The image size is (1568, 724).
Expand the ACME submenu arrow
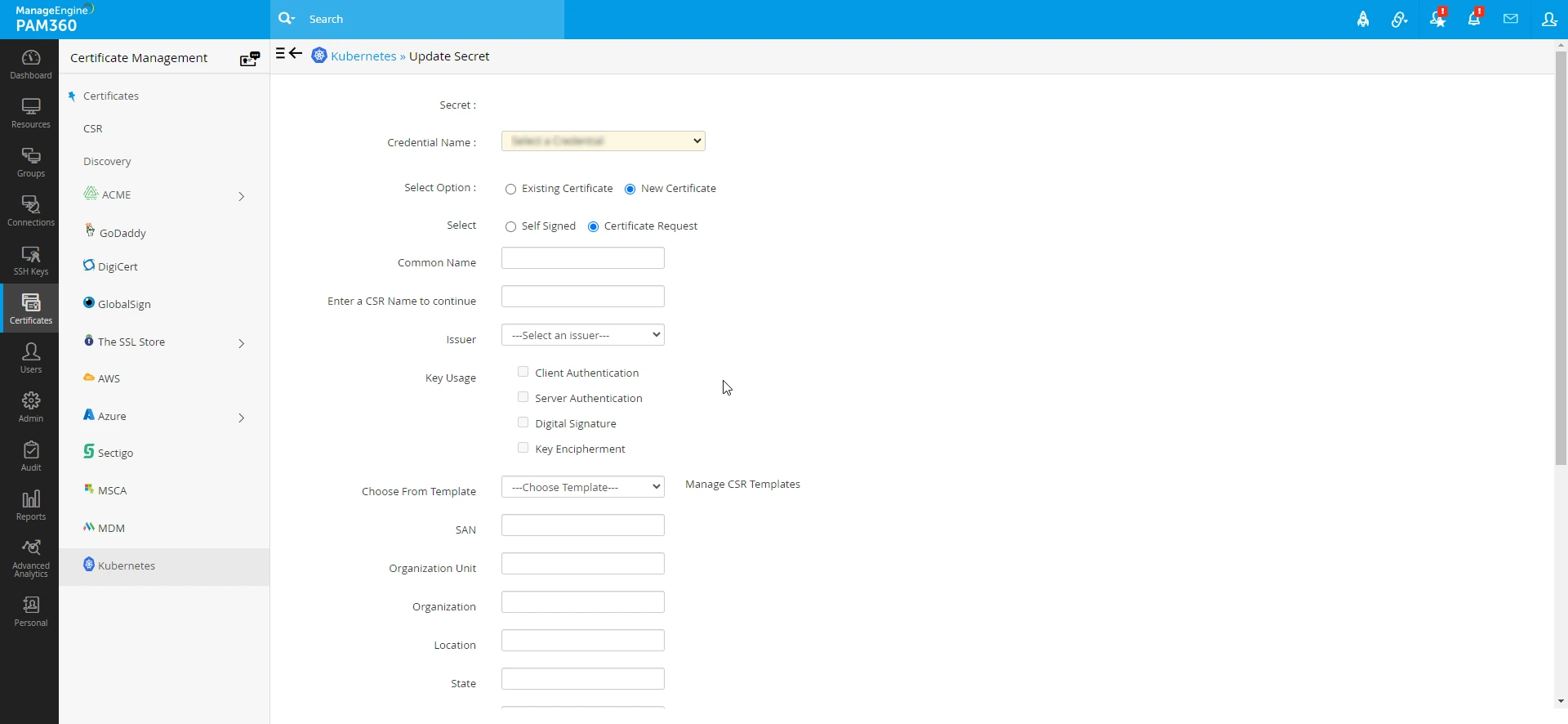[241, 196]
